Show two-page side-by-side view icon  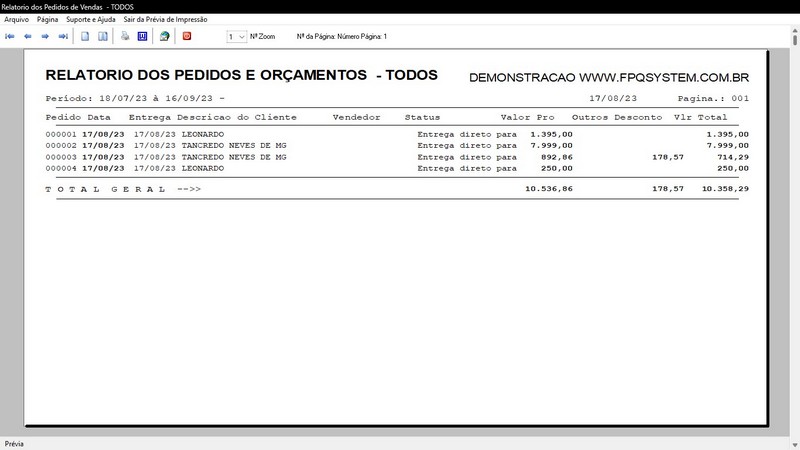pos(102,36)
